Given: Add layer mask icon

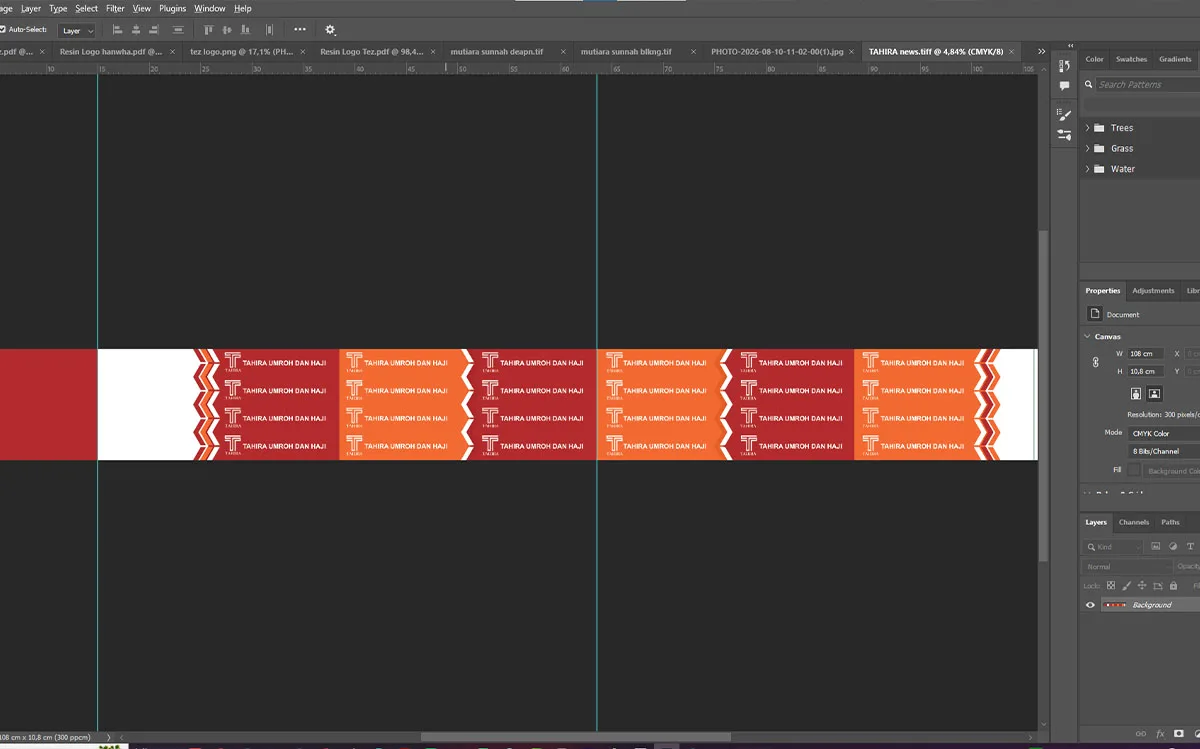Looking at the screenshot, I should click(x=1179, y=734).
